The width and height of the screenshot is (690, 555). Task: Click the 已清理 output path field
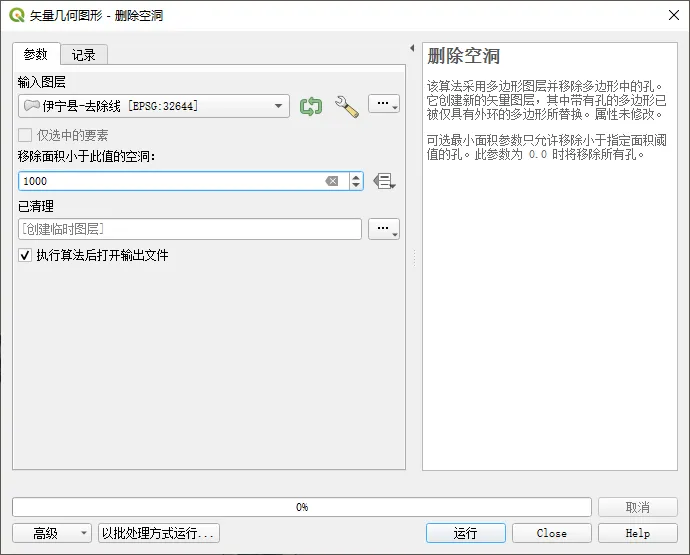[x=190, y=229]
